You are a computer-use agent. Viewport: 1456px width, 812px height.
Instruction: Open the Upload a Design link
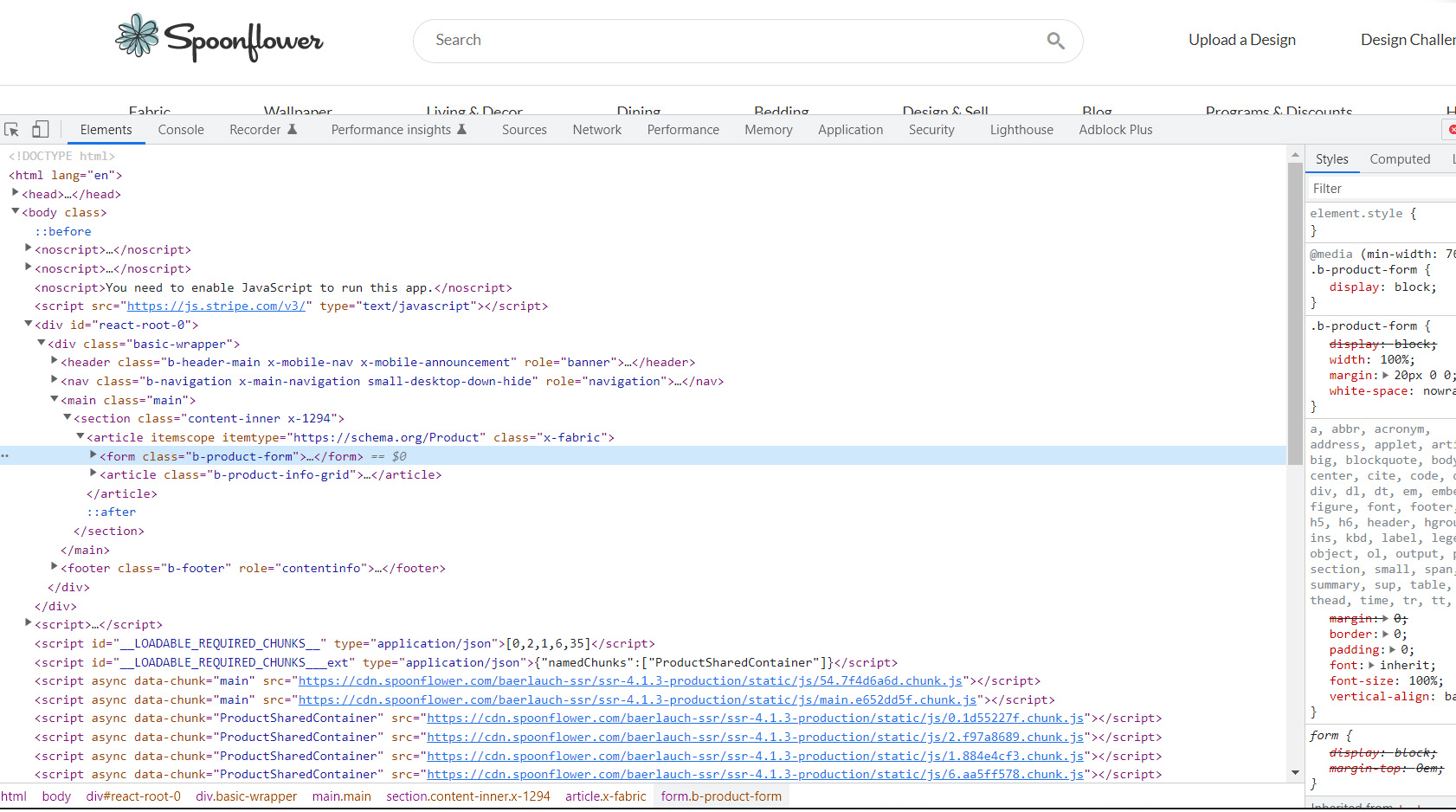pyautogui.click(x=1242, y=40)
